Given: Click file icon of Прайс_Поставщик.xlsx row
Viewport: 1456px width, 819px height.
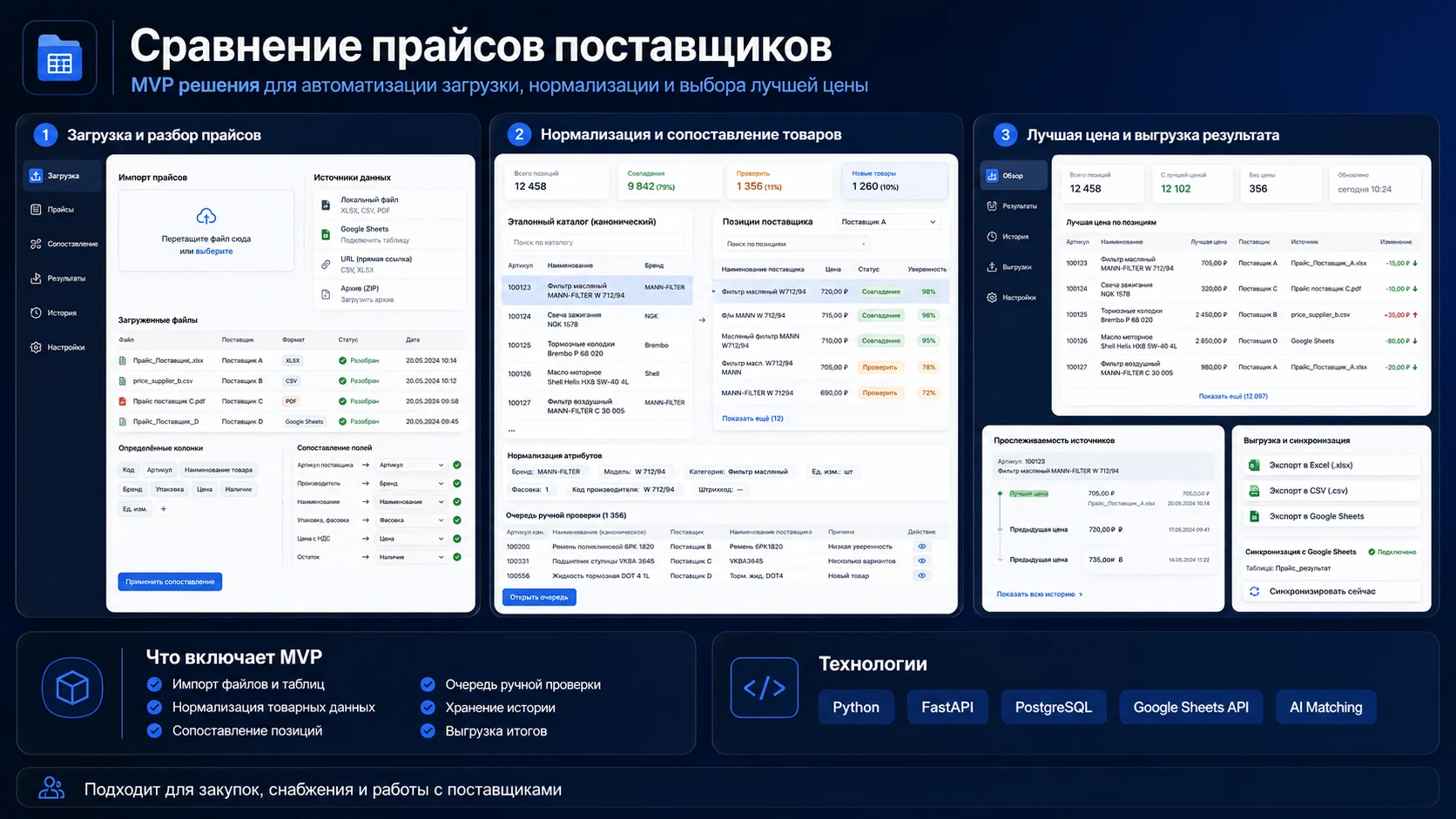Looking at the screenshot, I should tap(123, 360).
